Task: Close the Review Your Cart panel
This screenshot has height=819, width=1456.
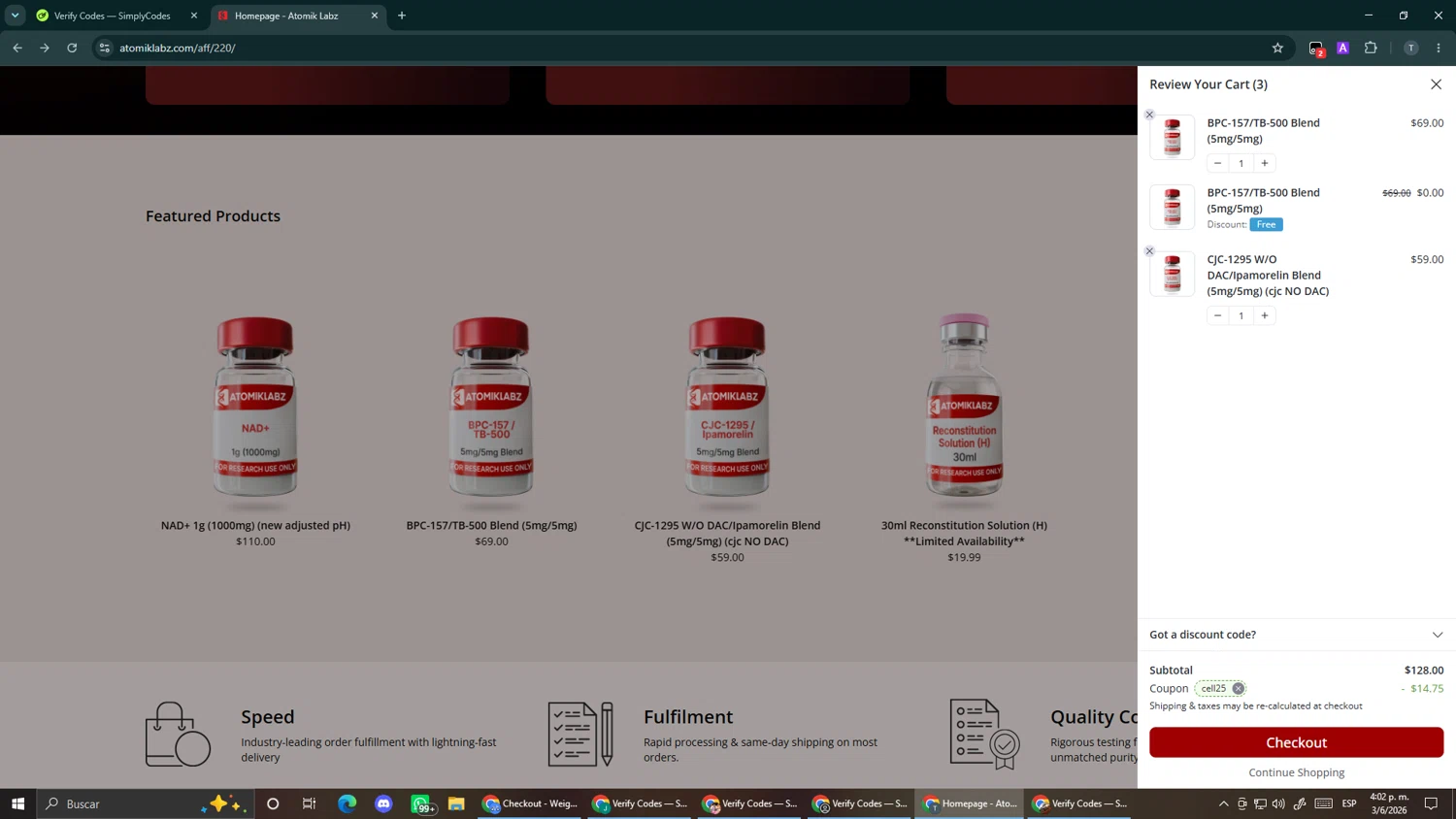Action: point(1436,84)
